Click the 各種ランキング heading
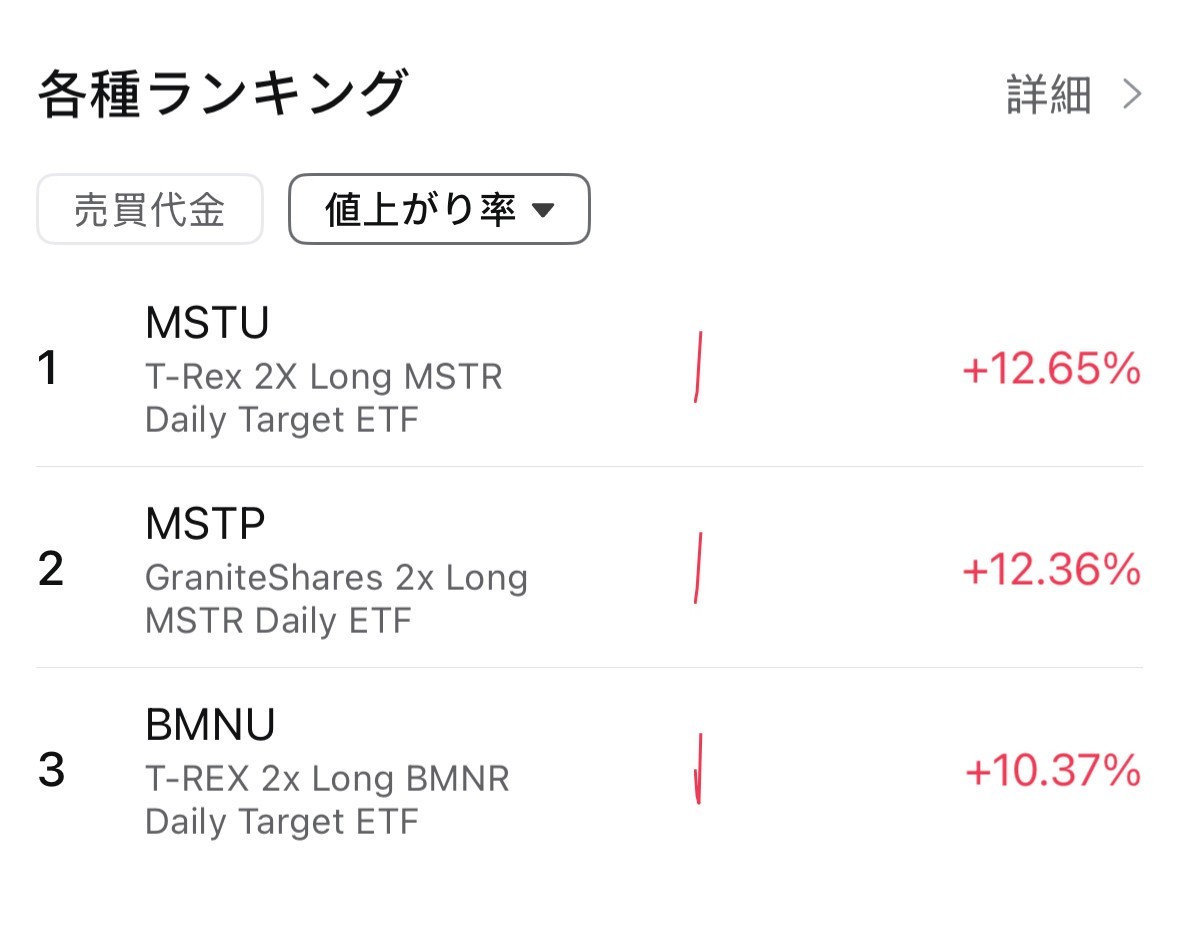The width and height of the screenshot is (1179, 936). [222, 95]
